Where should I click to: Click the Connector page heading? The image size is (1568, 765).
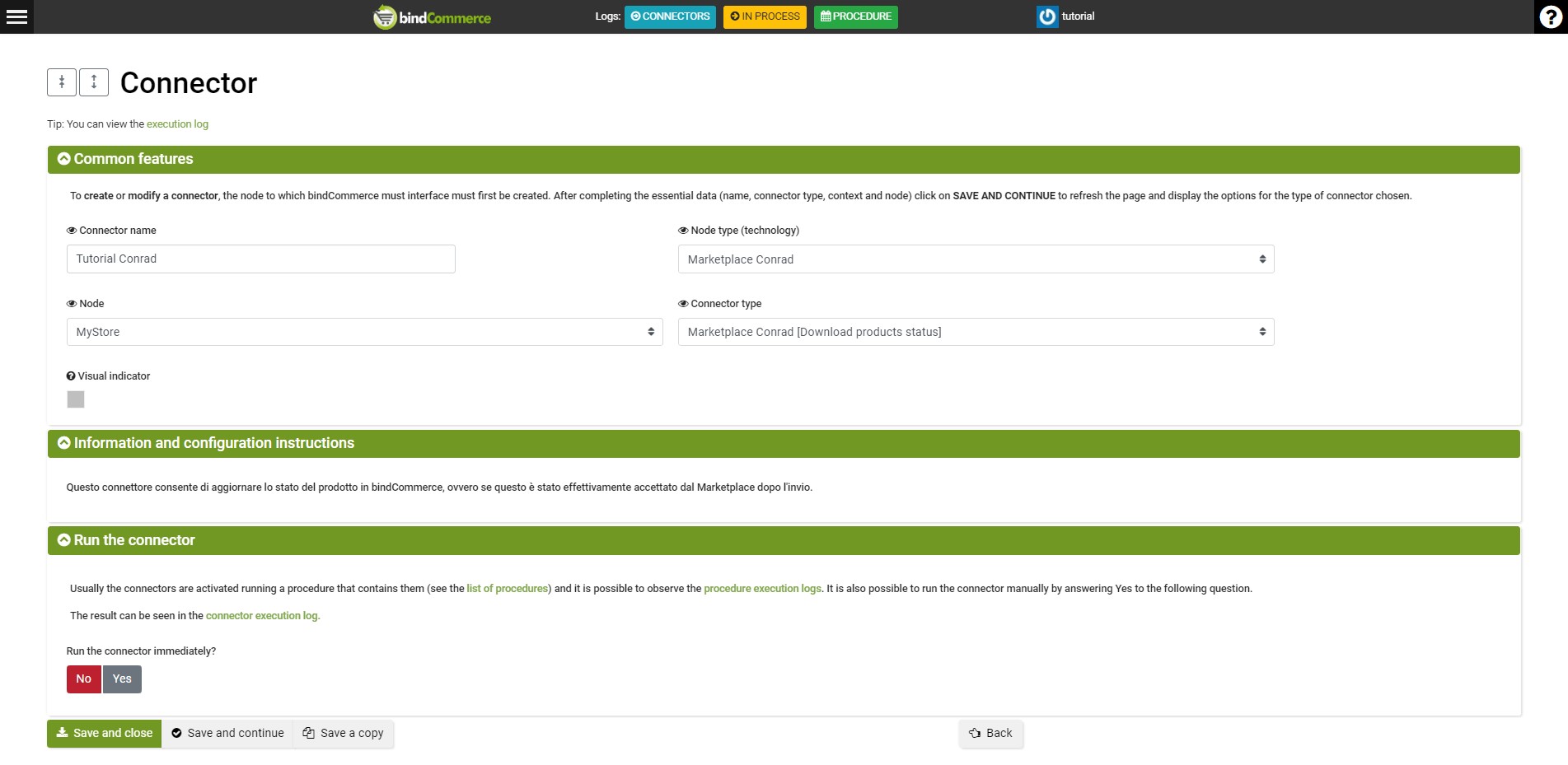tap(189, 83)
